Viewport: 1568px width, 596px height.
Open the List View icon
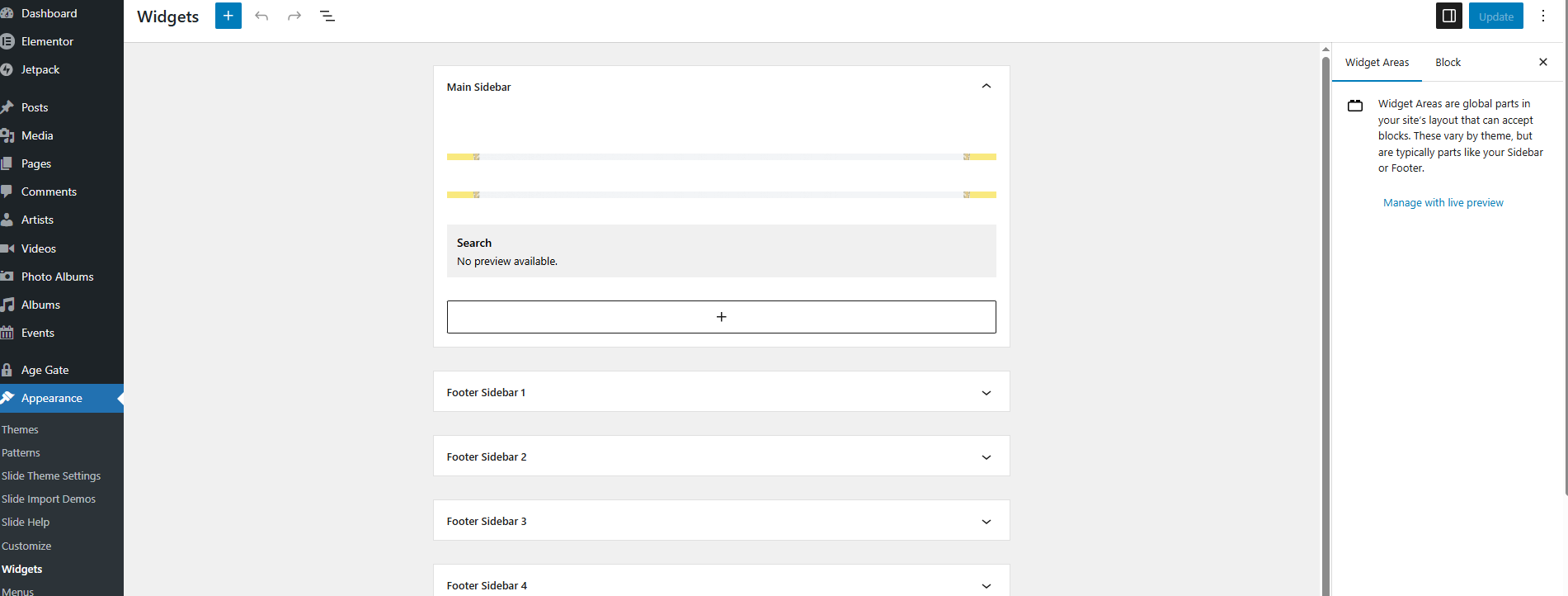coord(327,16)
